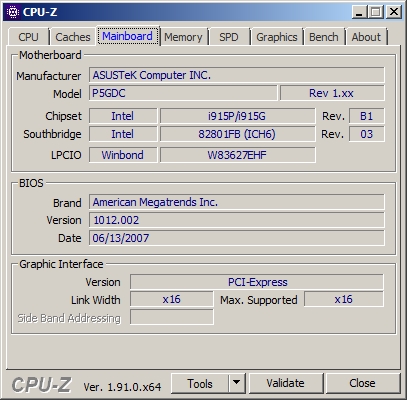Click the BIOS date 06/13/2007
Image resolution: width=407 pixels, height=400 pixels.
pos(237,238)
